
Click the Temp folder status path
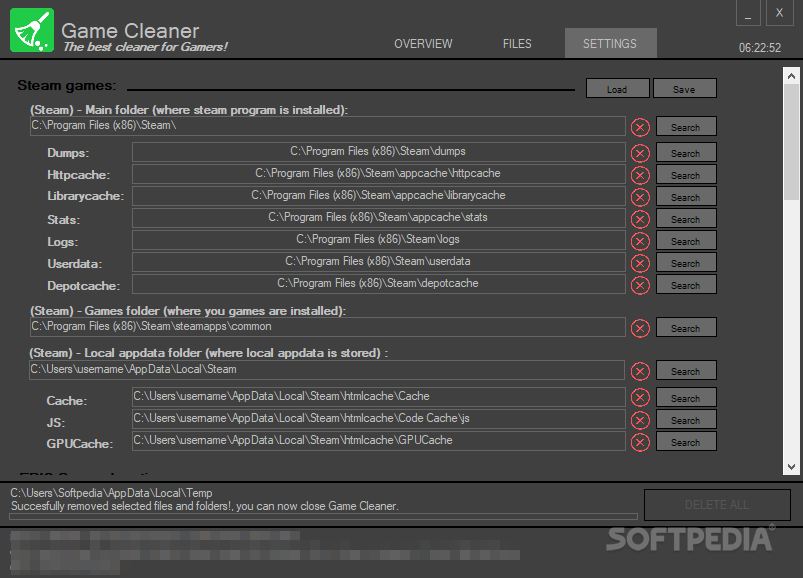tap(111, 493)
